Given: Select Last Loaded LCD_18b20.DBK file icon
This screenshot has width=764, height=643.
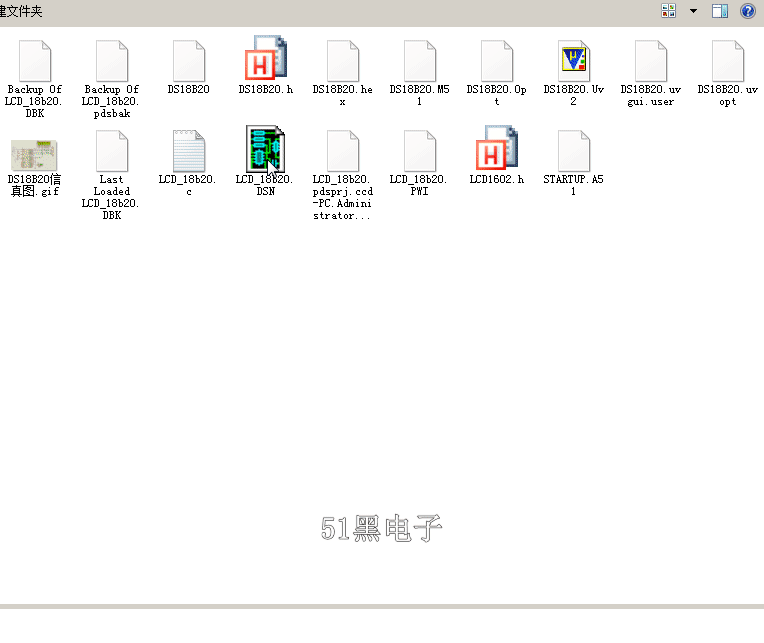Looking at the screenshot, I should pos(112,151).
